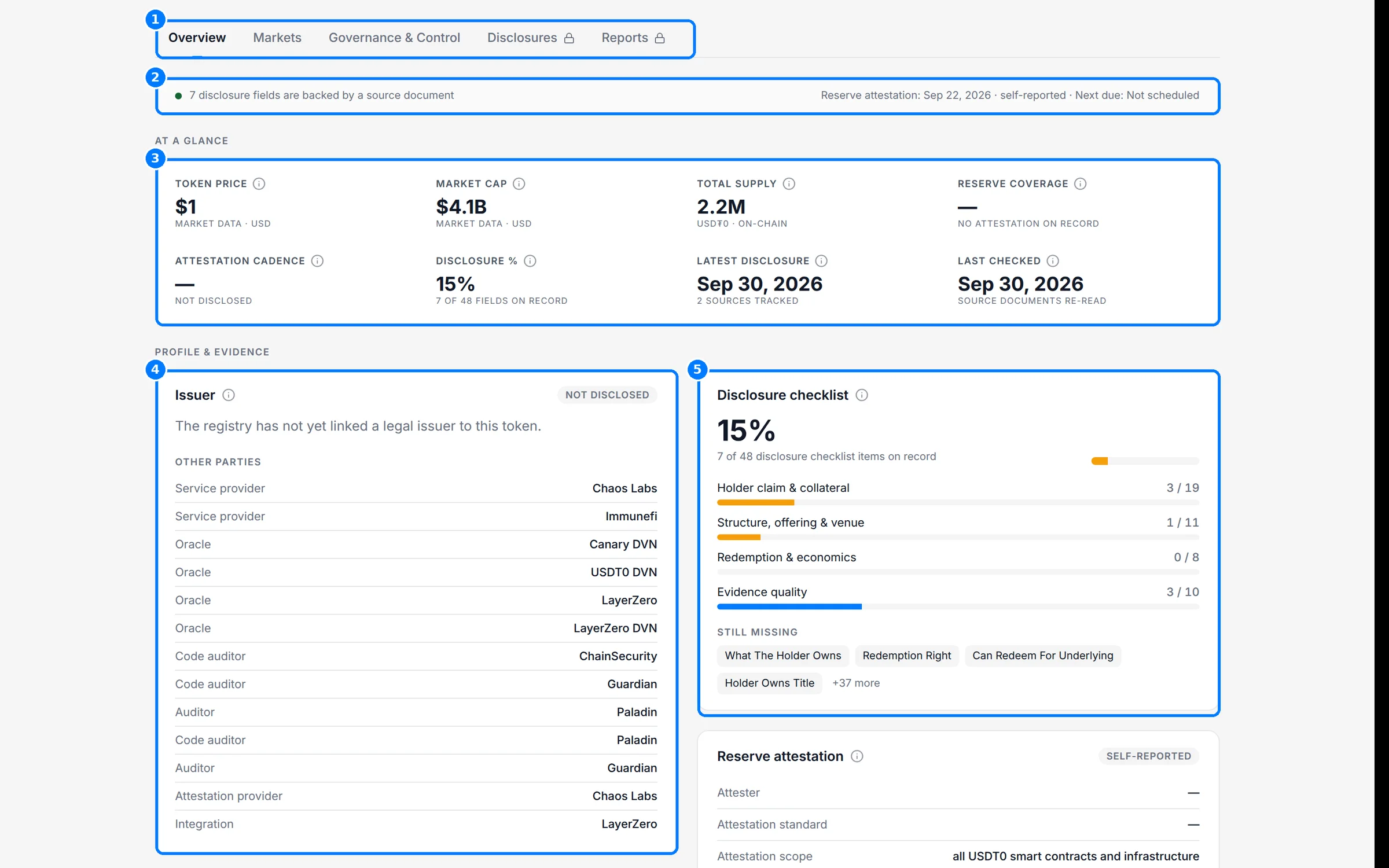Screen dimensions: 1389x868
Task: Click the Attestation scope value text
Action: coord(1076,856)
